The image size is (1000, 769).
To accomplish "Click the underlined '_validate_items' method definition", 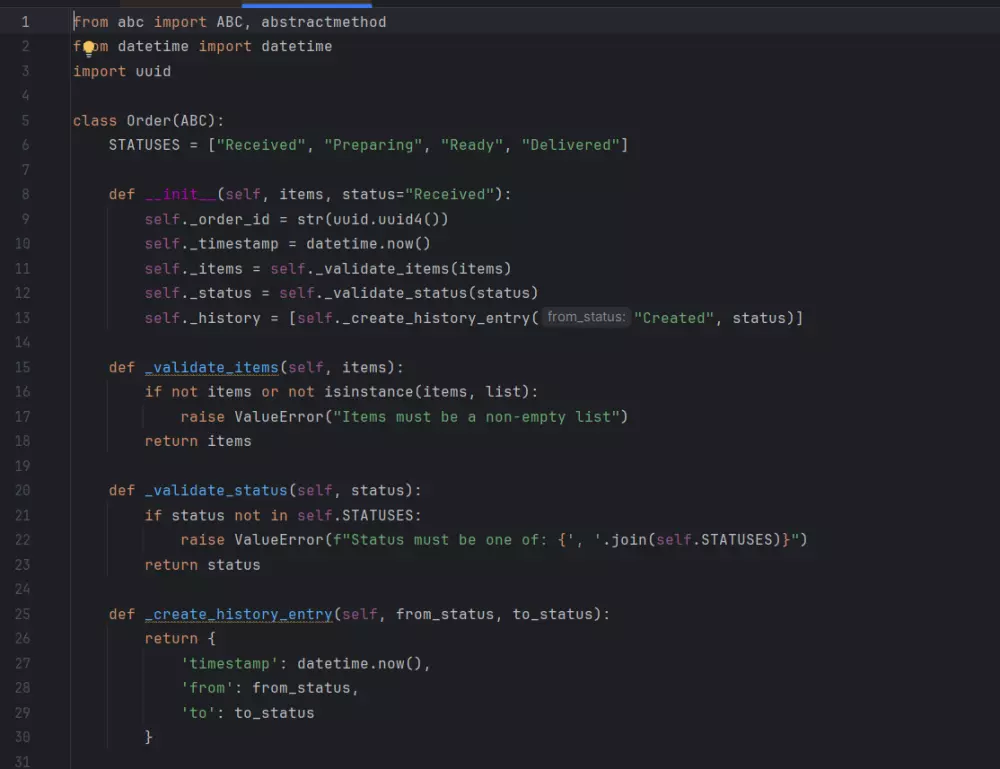I will click(x=212, y=367).
